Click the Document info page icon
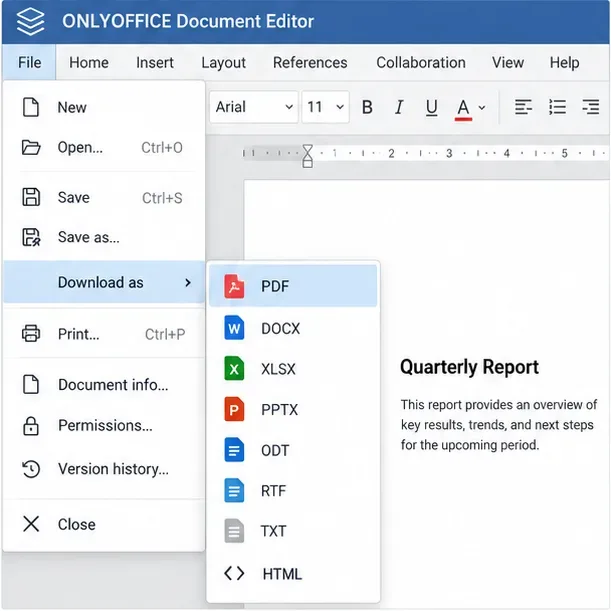Screen dimensions: 611x611 (31, 385)
